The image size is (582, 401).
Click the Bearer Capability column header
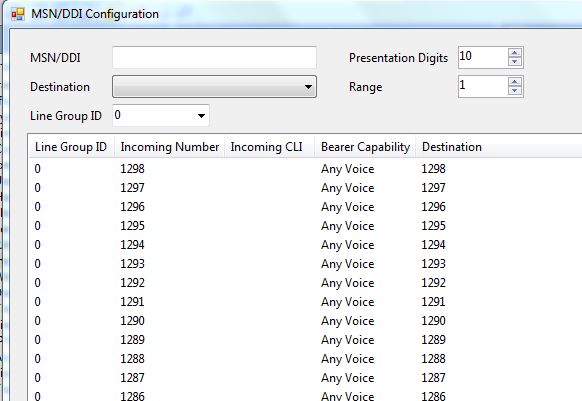(x=365, y=147)
